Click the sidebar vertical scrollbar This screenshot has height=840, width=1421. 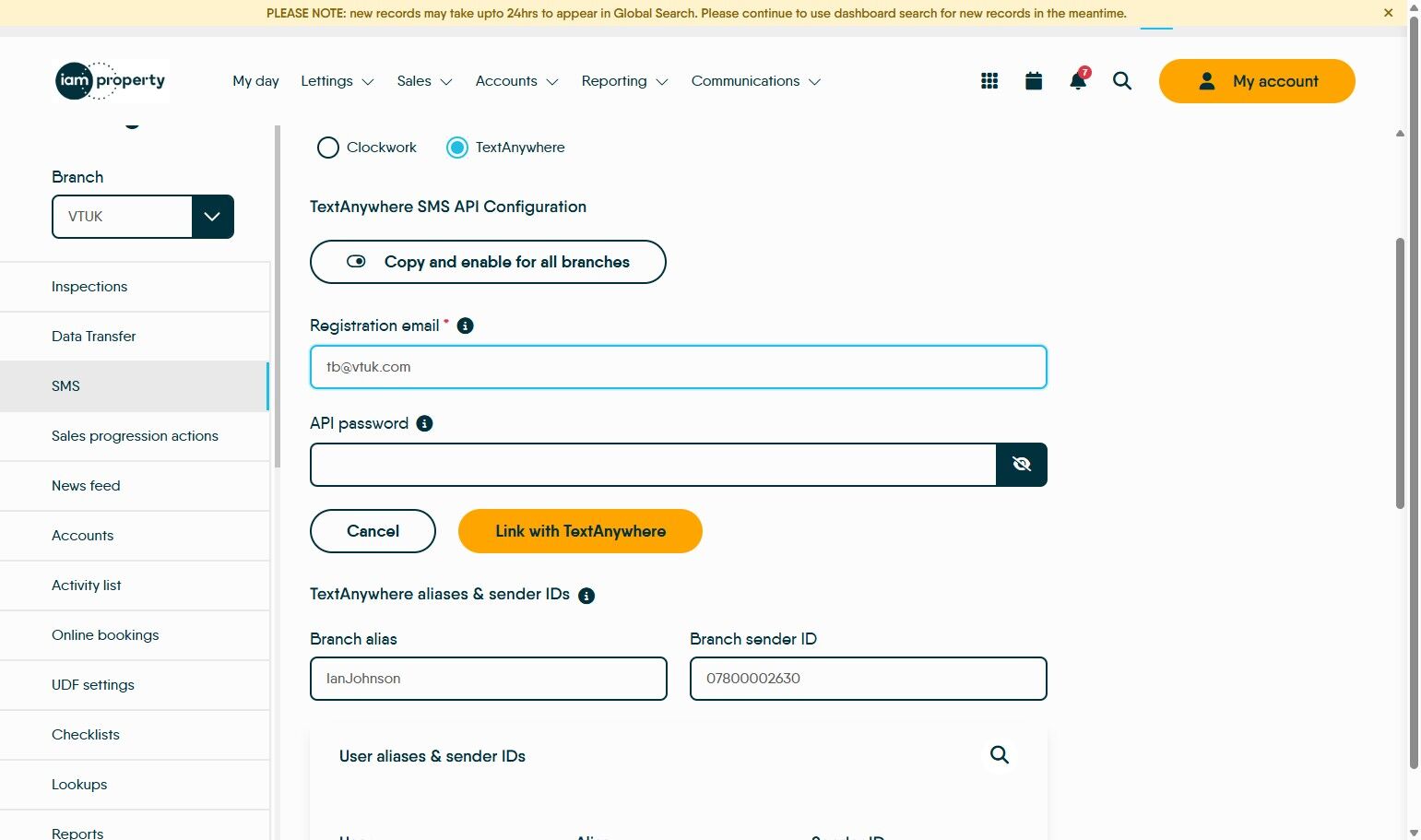tap(277, 295)
